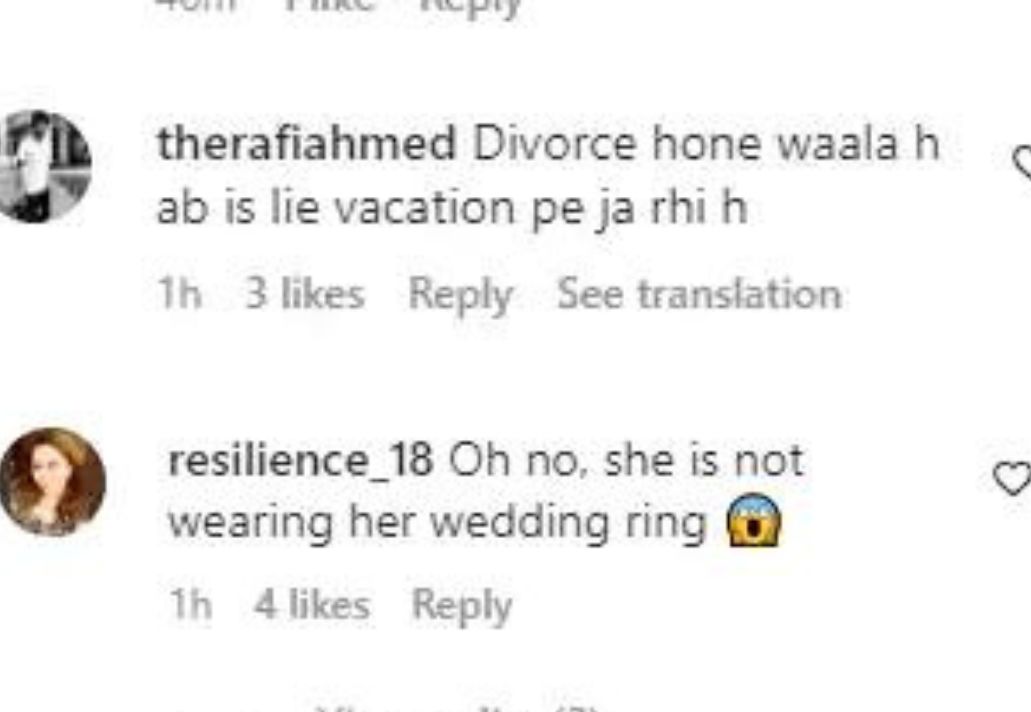Open the therafiahmed username link

point(306,143)
